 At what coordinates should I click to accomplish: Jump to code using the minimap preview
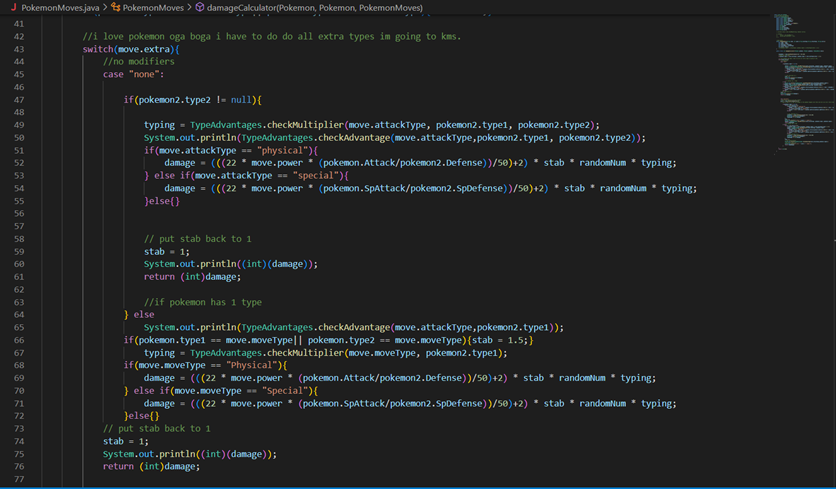[x=800, y=80]
